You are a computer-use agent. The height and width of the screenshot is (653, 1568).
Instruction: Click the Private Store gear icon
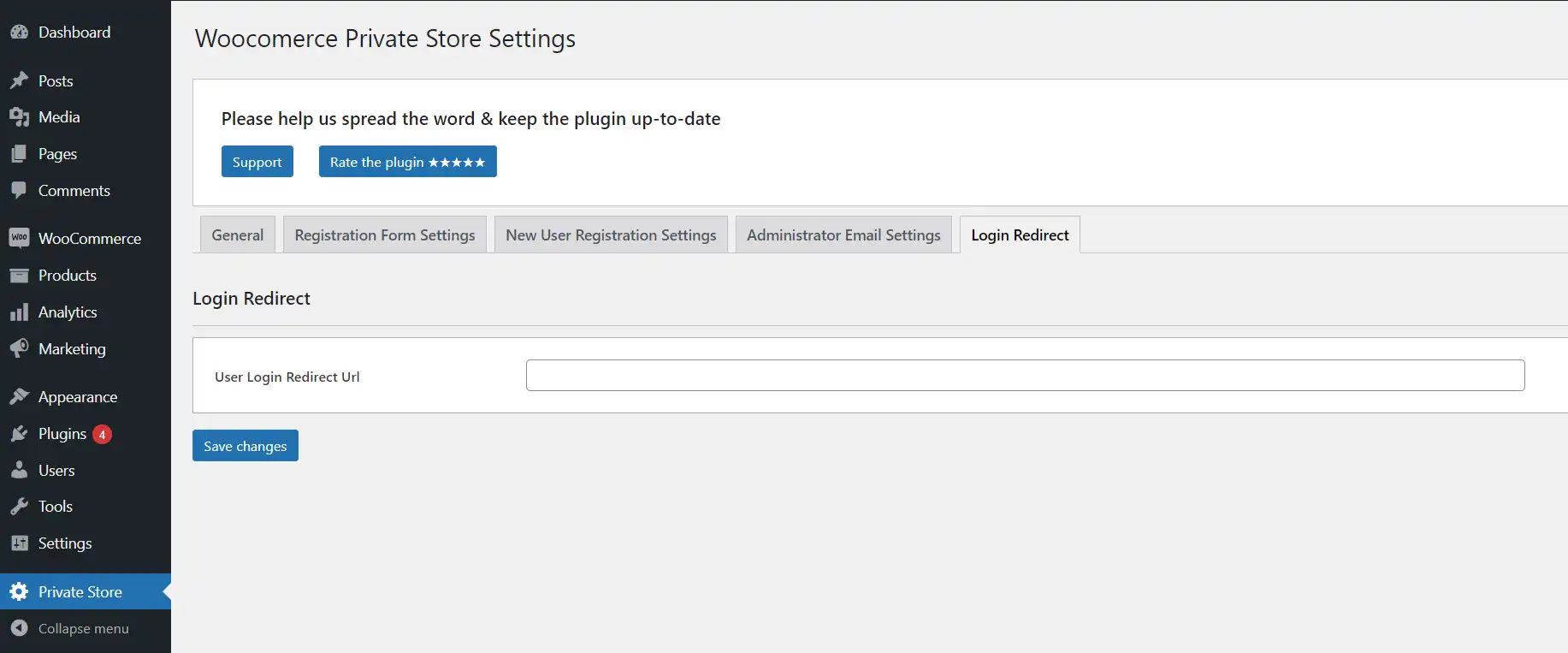point(19,591)
